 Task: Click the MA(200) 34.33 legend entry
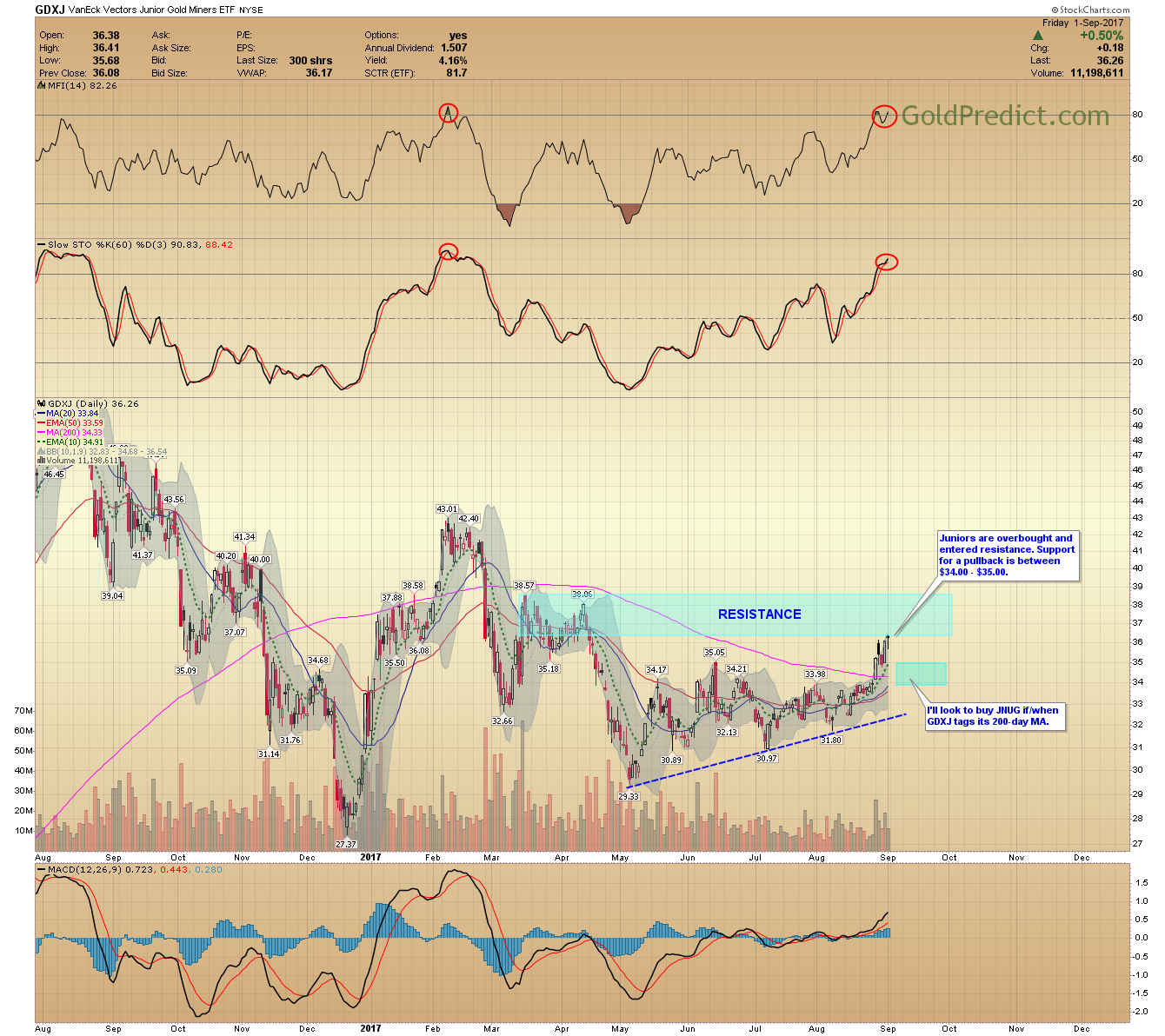(71, 433)
